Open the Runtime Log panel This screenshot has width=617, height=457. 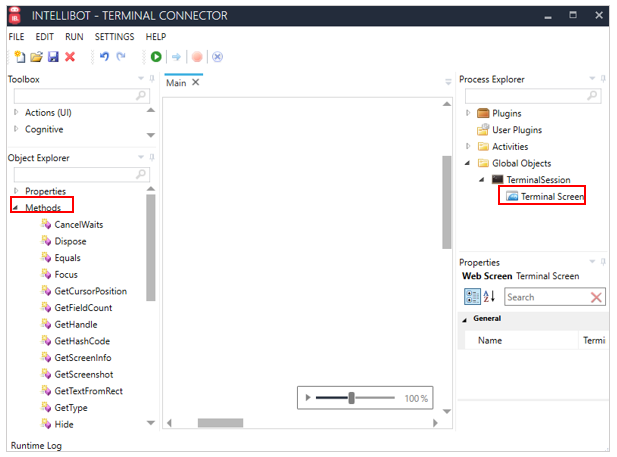36,446
